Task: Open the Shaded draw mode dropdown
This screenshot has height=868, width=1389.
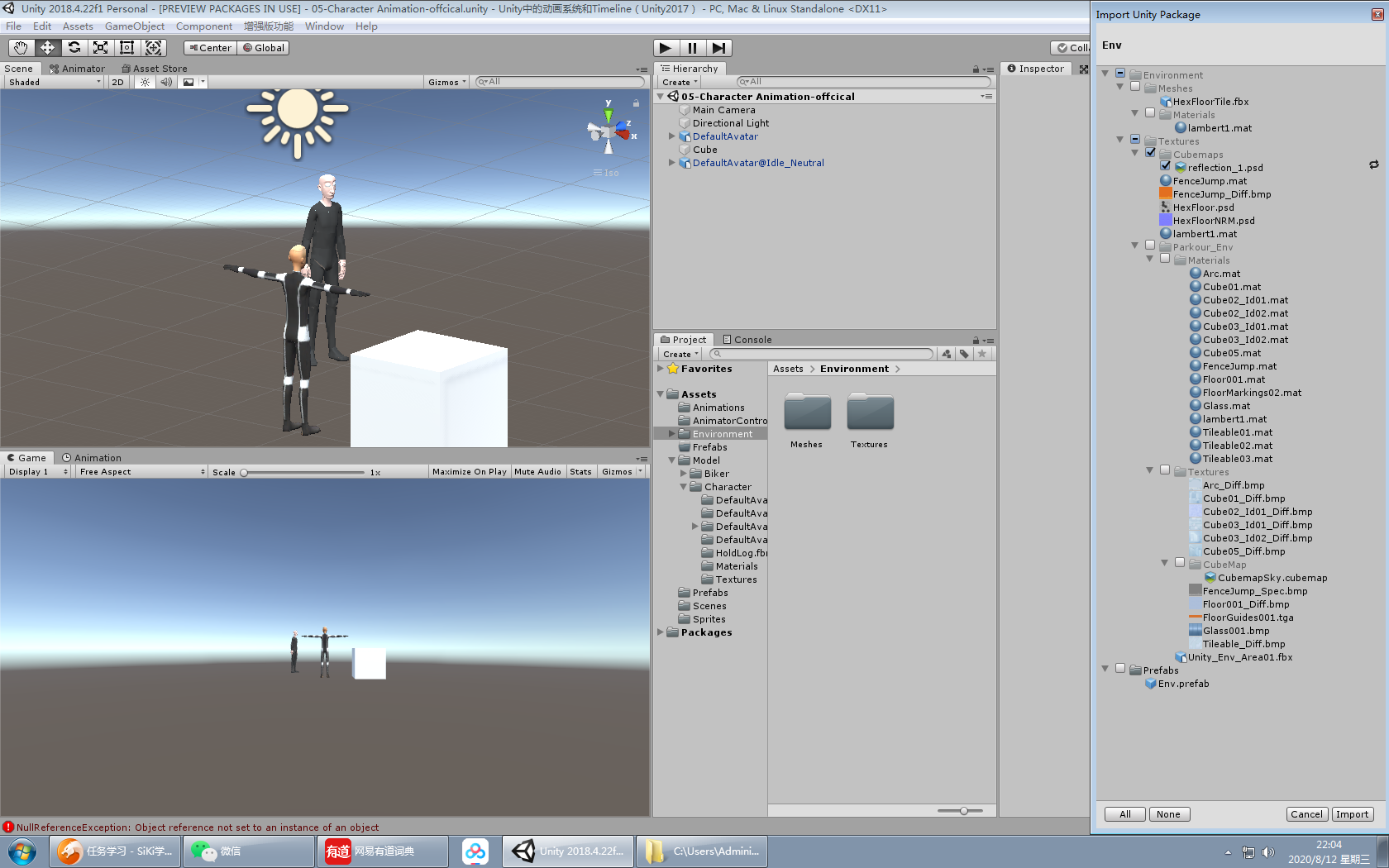Action: coord(55,82)
